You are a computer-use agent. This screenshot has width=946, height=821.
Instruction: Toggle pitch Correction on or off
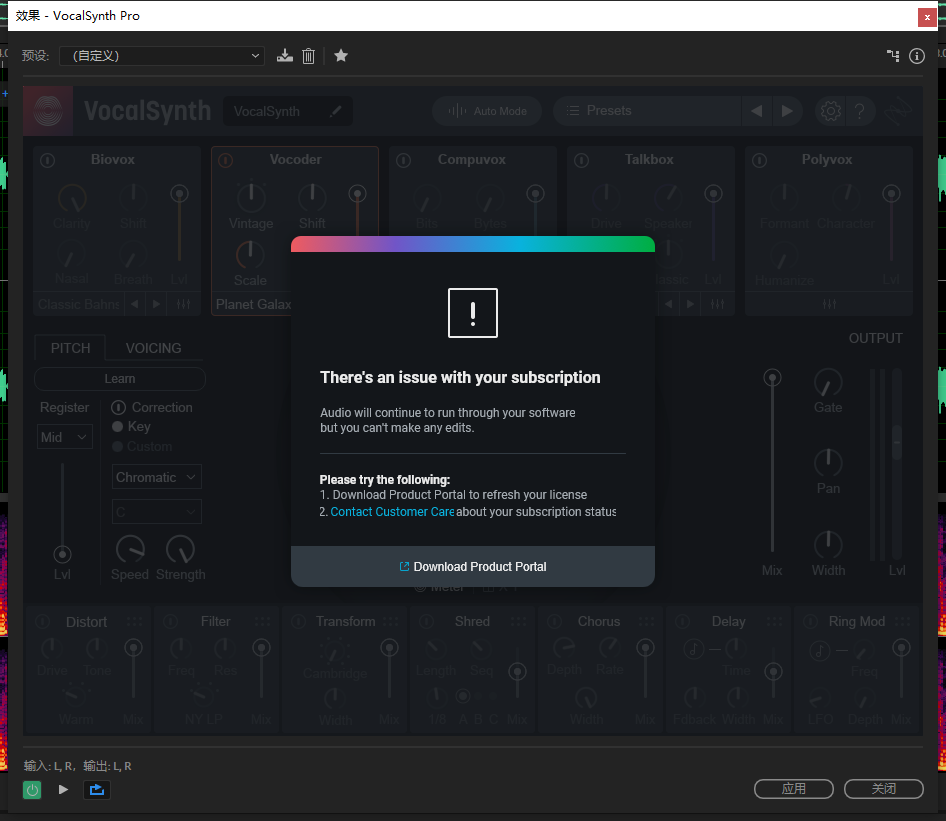(118, 408)
